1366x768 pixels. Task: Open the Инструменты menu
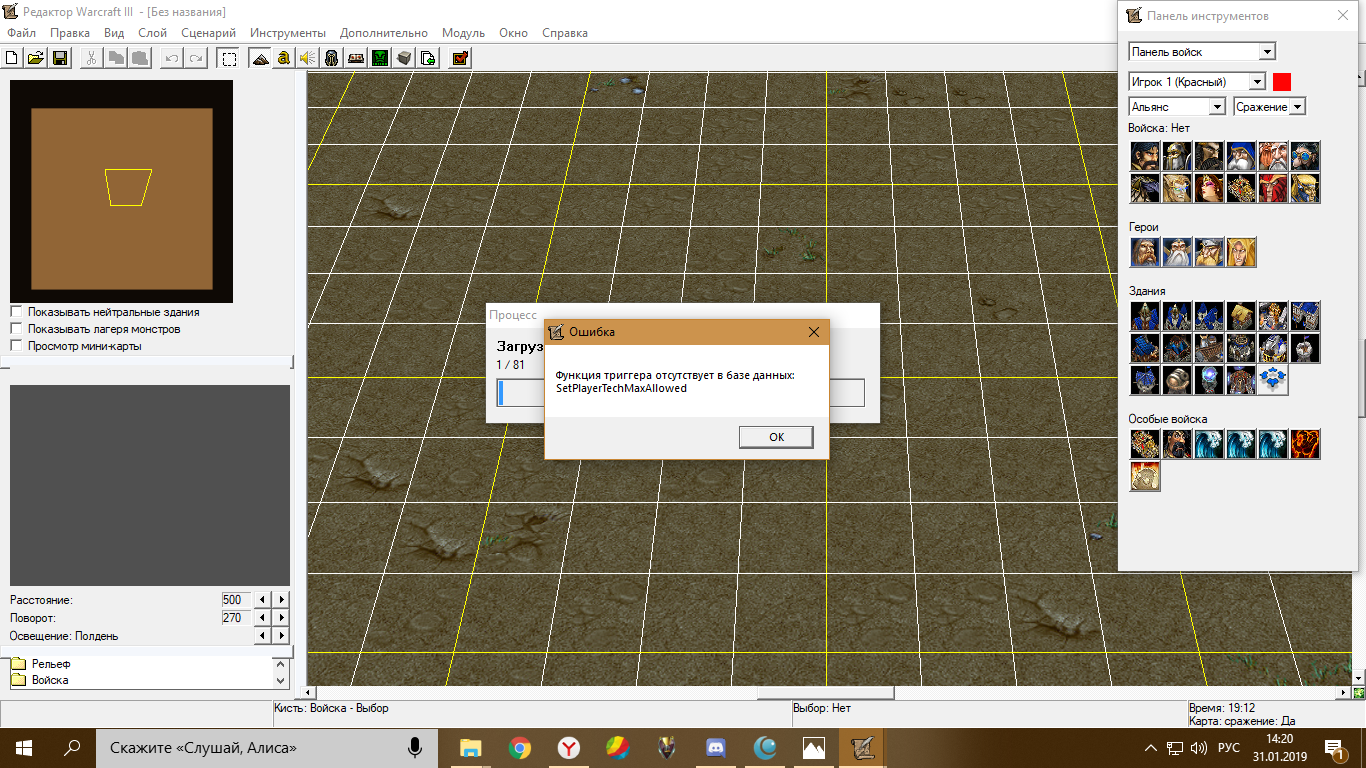coord(288,33)
